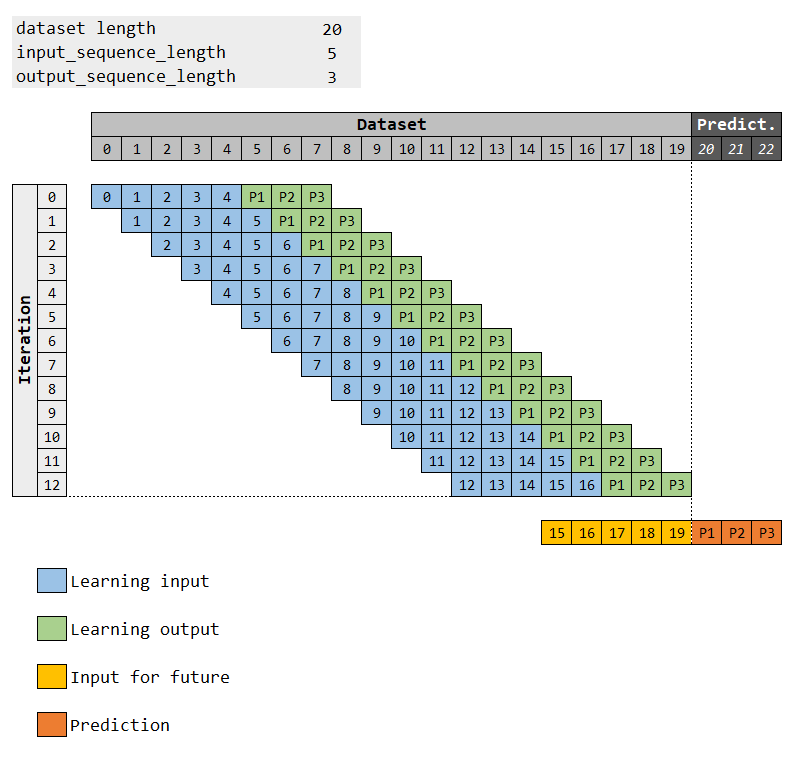
Task: Click dataset index cell 19 in header
Action: pos(676,149)
